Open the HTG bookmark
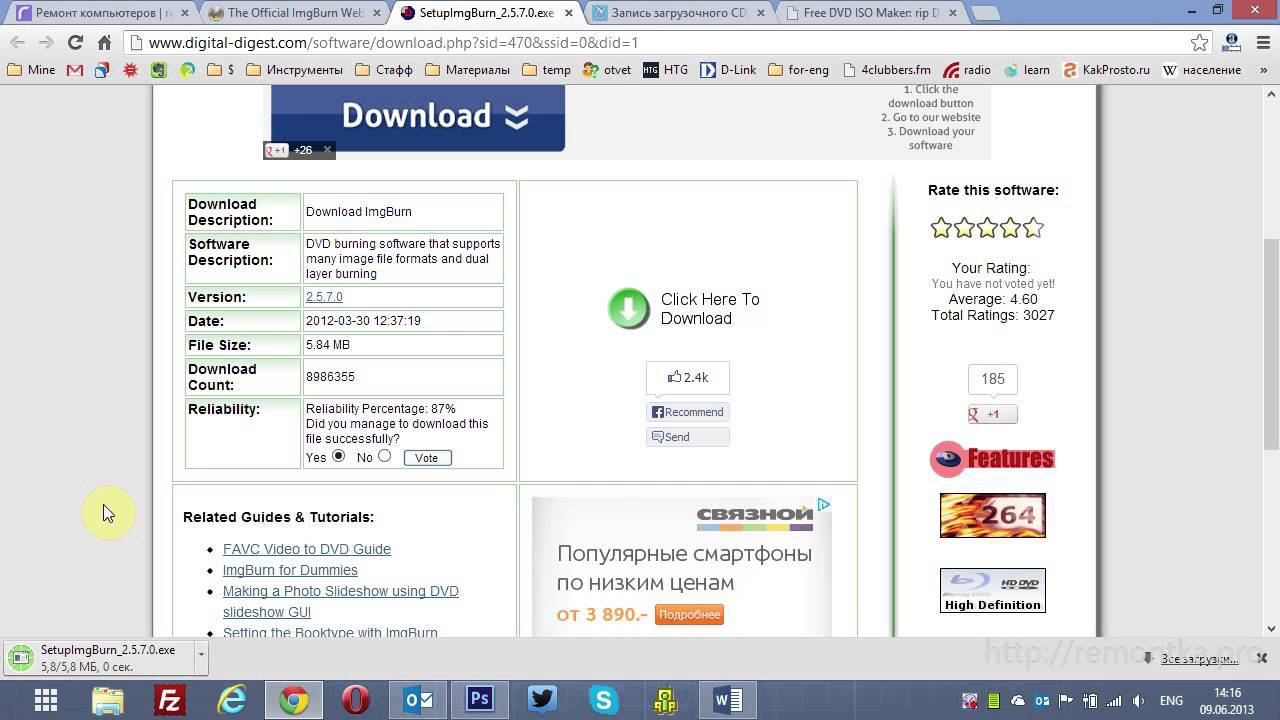 click(x=665, y=70)
